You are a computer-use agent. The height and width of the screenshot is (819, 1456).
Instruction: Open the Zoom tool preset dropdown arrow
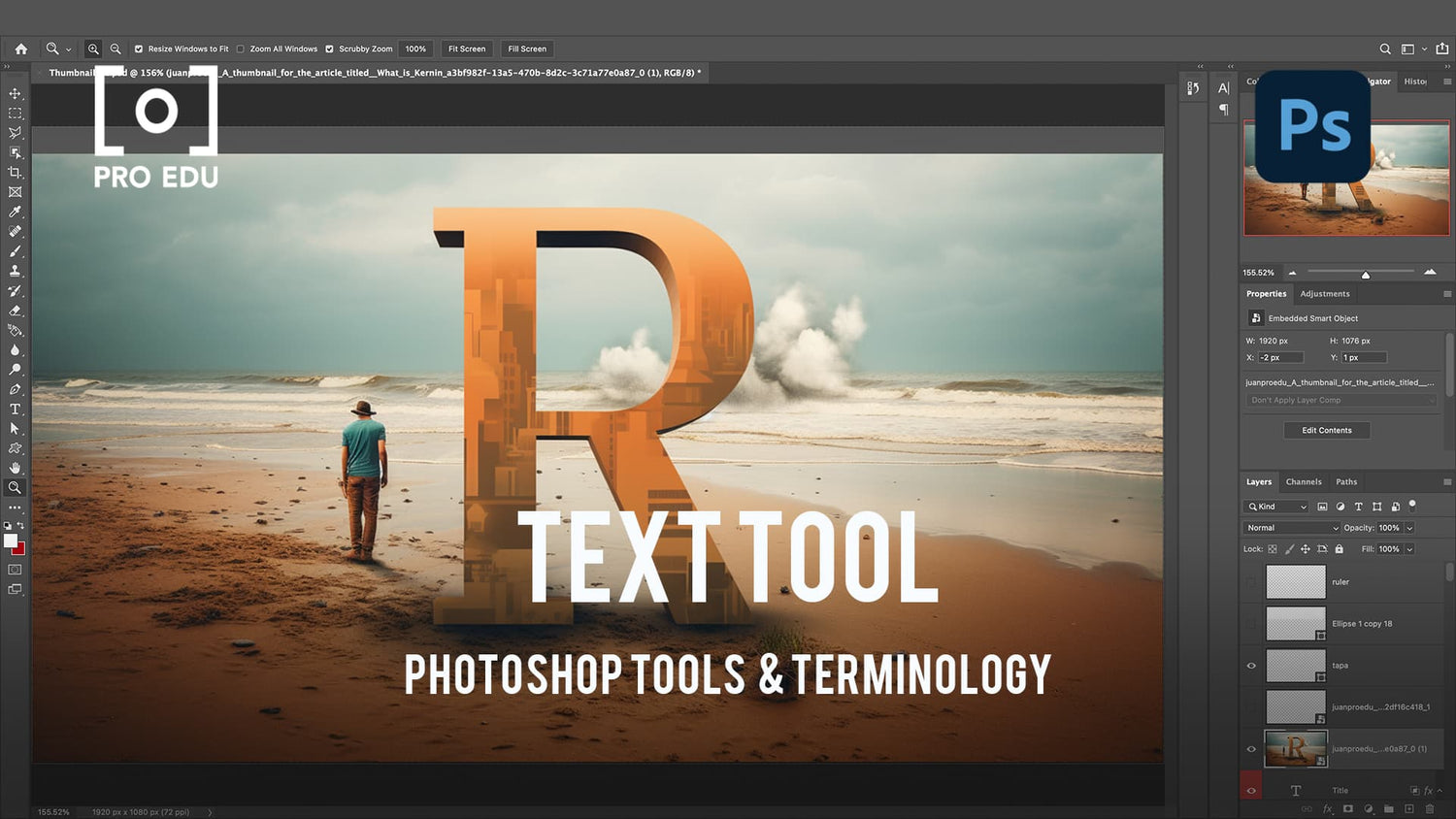[68, 49]
